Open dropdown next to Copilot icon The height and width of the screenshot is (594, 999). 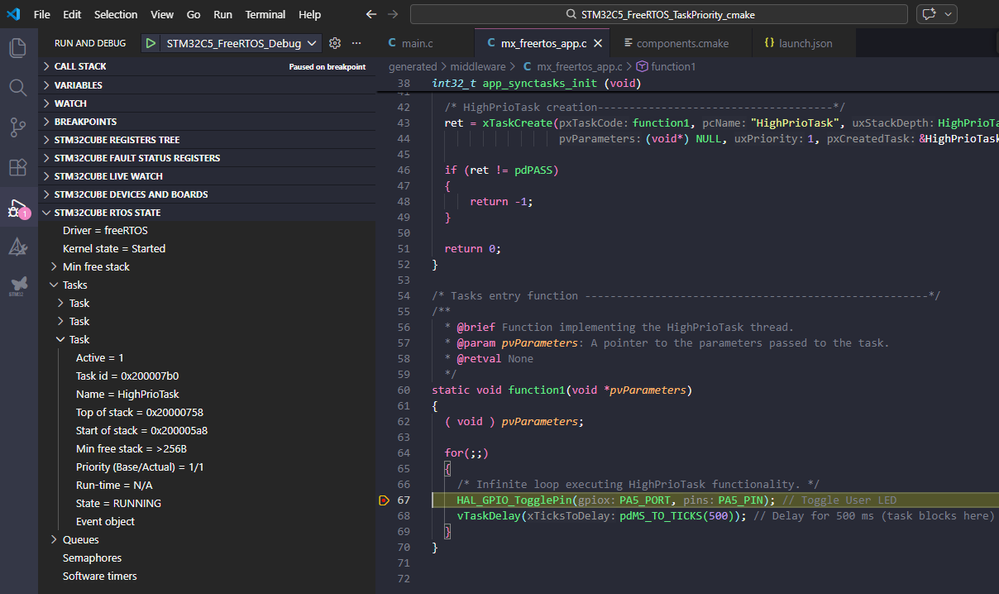[x=948, y=14]
